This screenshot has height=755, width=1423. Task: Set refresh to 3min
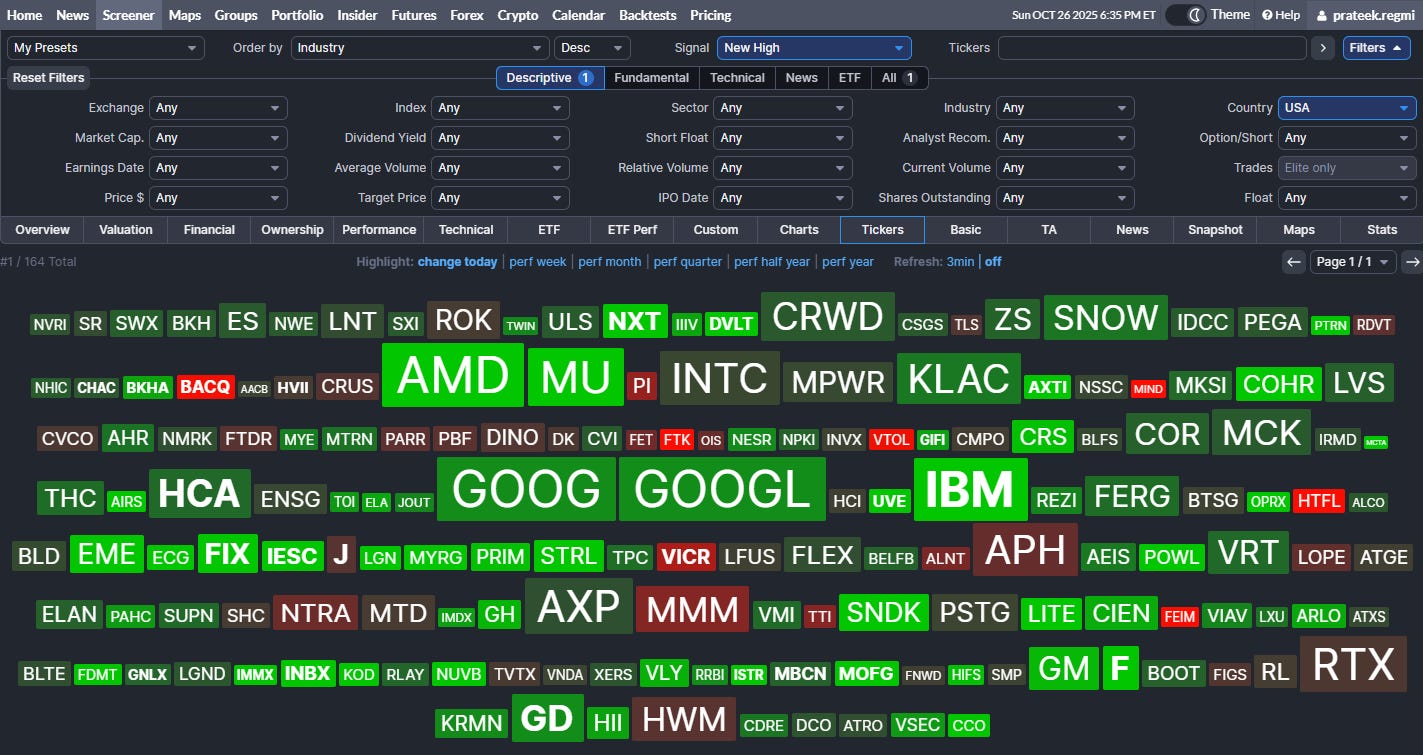(960, 262)
